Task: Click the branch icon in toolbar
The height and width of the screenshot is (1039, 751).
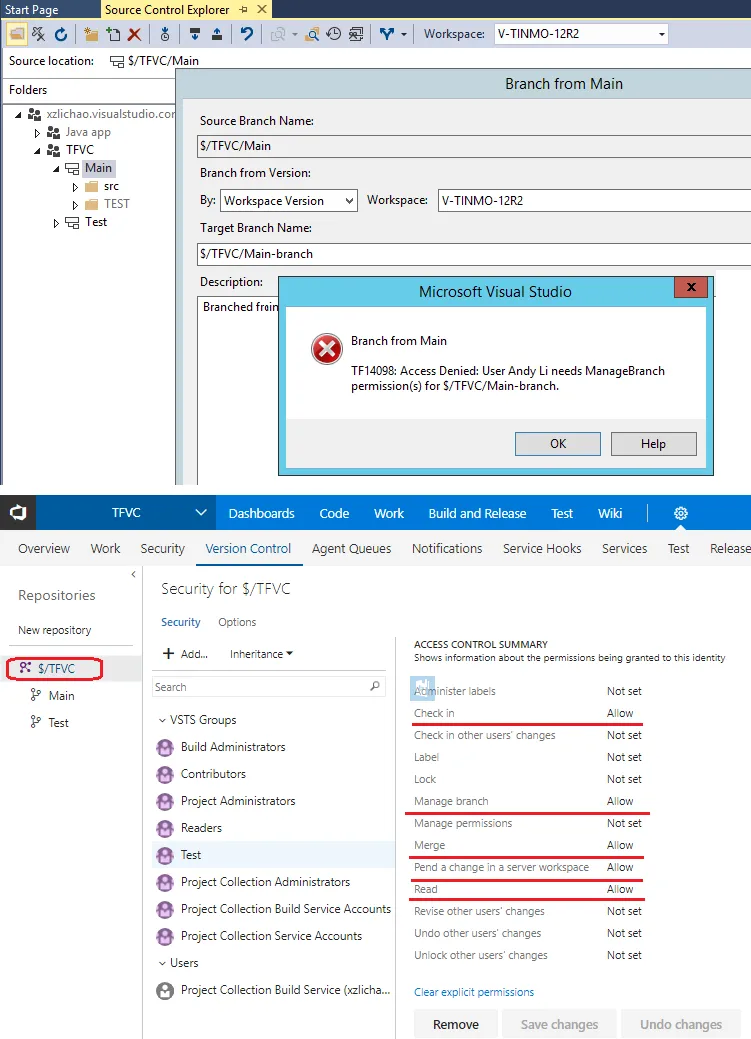Action: [387, 34]
